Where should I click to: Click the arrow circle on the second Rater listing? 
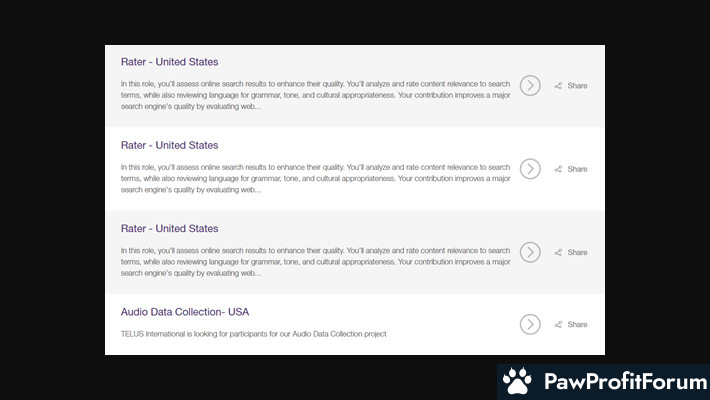(x=530, y=169)
